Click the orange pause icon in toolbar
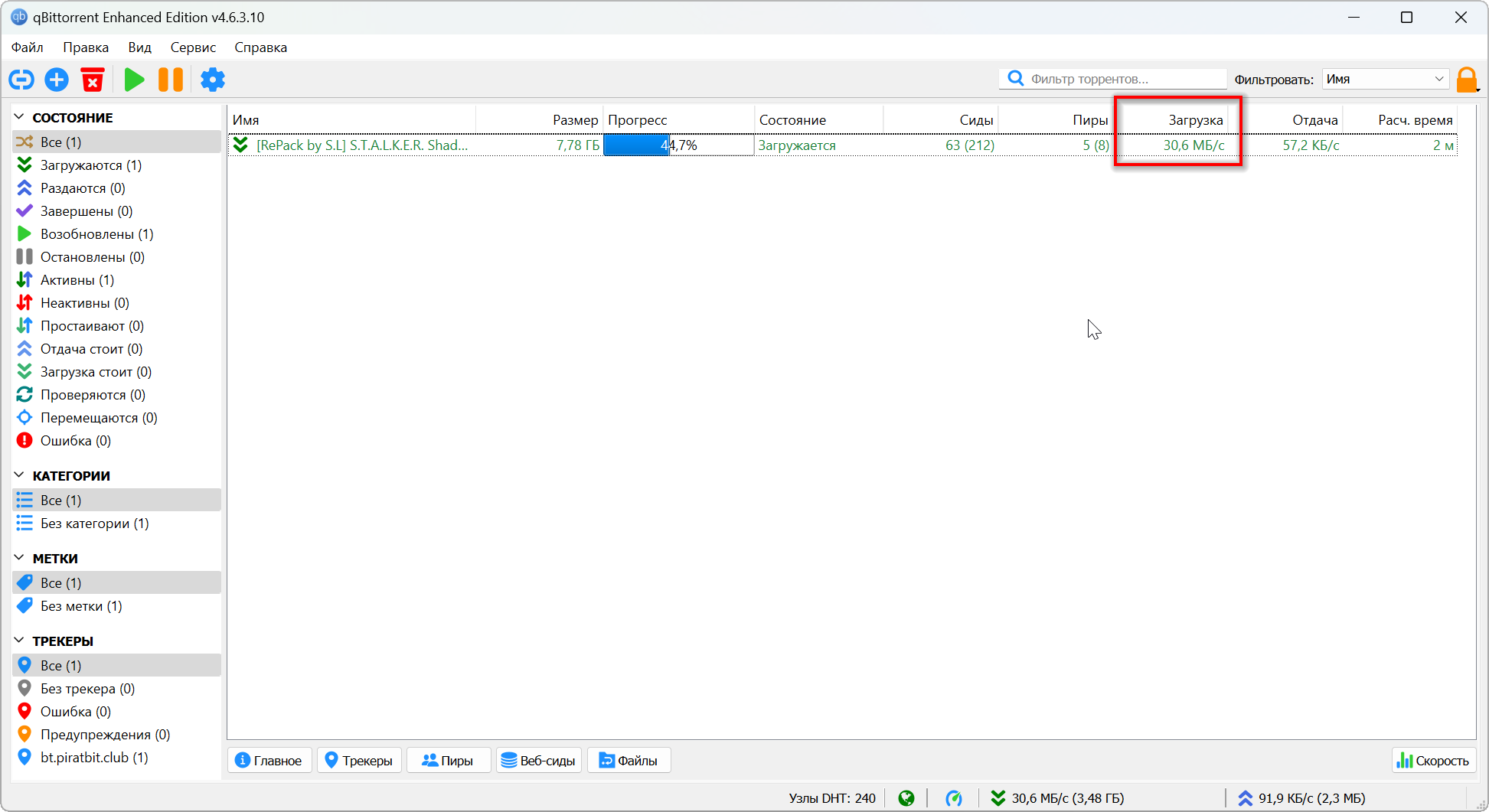Viewport: 1489px width, 812px height. (x=171, y=80)
